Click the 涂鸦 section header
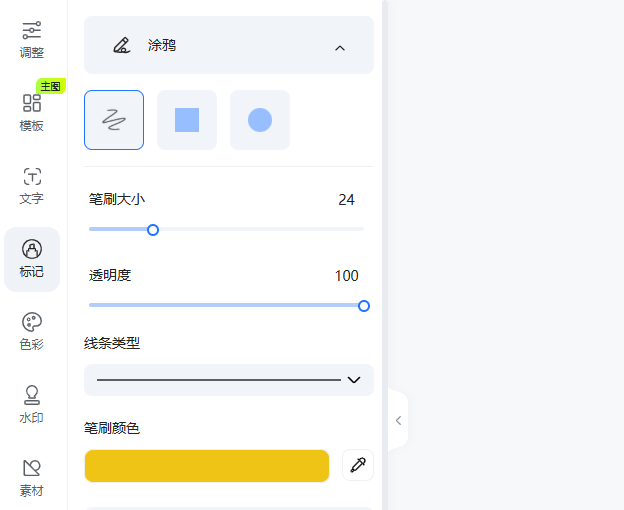Image resolution: width=624 pixels, height=510 pixels. tap(229, 45)
